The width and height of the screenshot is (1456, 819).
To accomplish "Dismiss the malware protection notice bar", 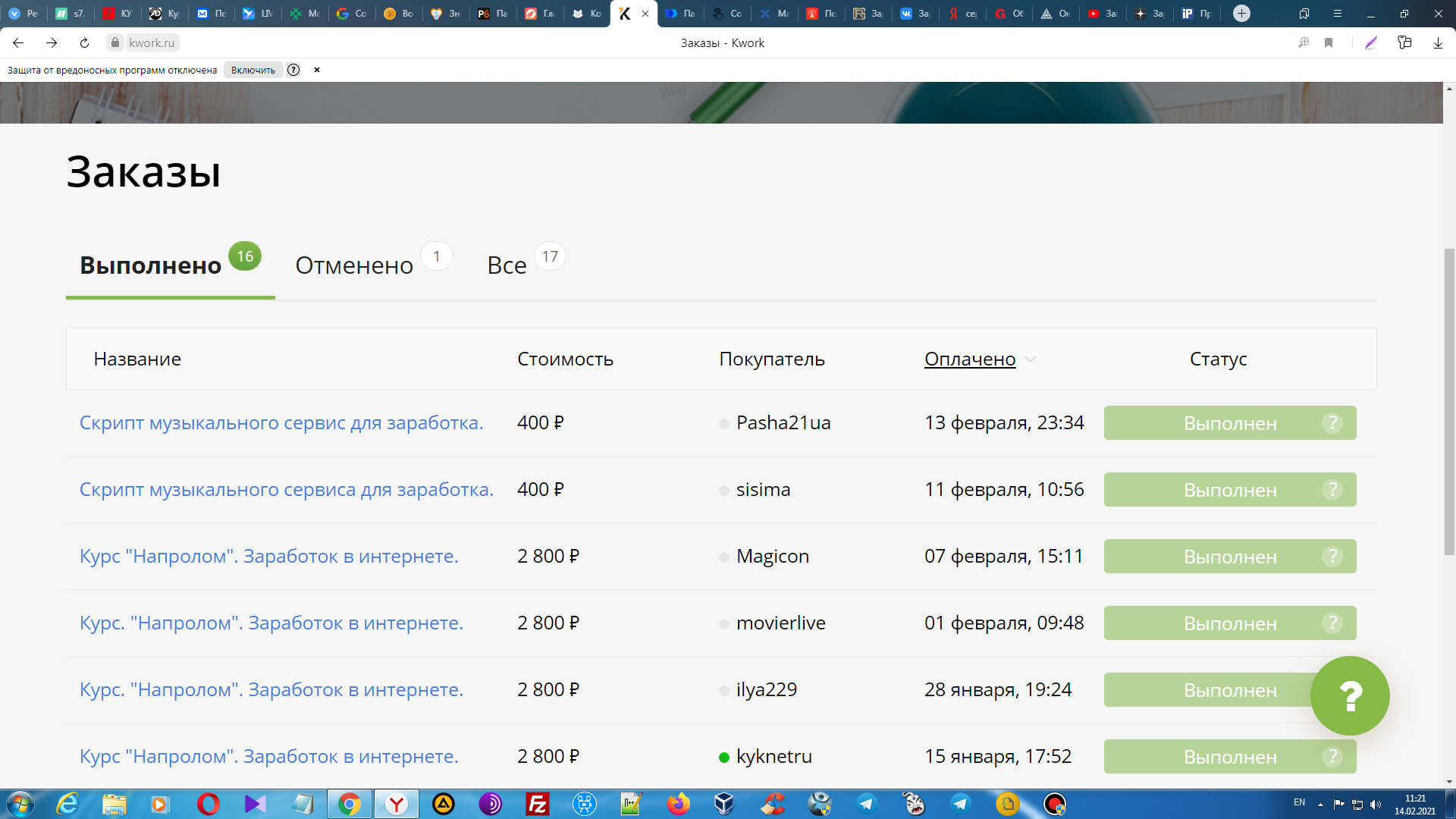I will click(317, 70).
